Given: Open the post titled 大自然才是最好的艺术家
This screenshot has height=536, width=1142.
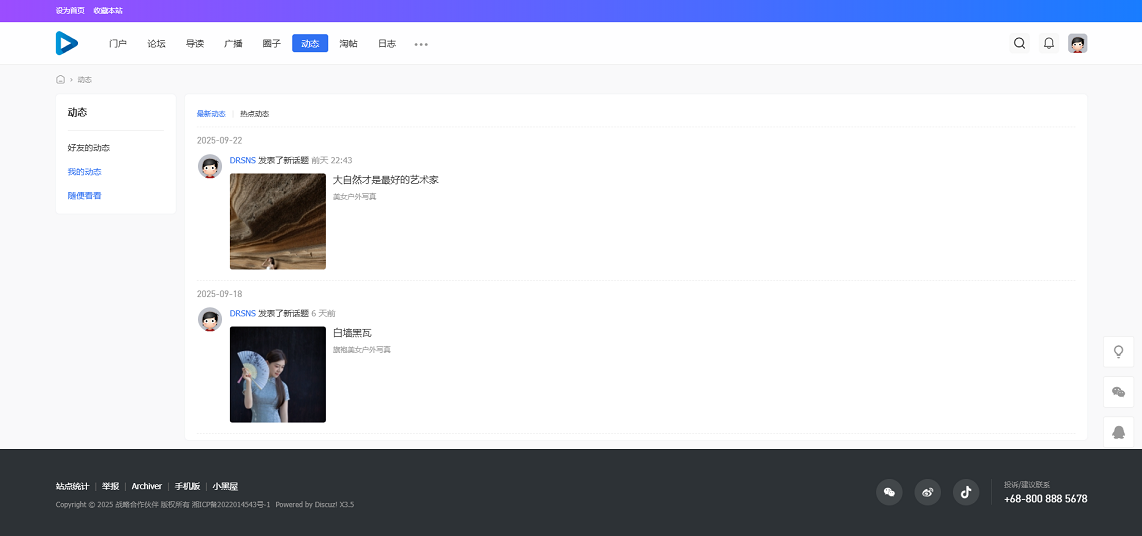Looking at the screenshot, I should click(385, 180).
